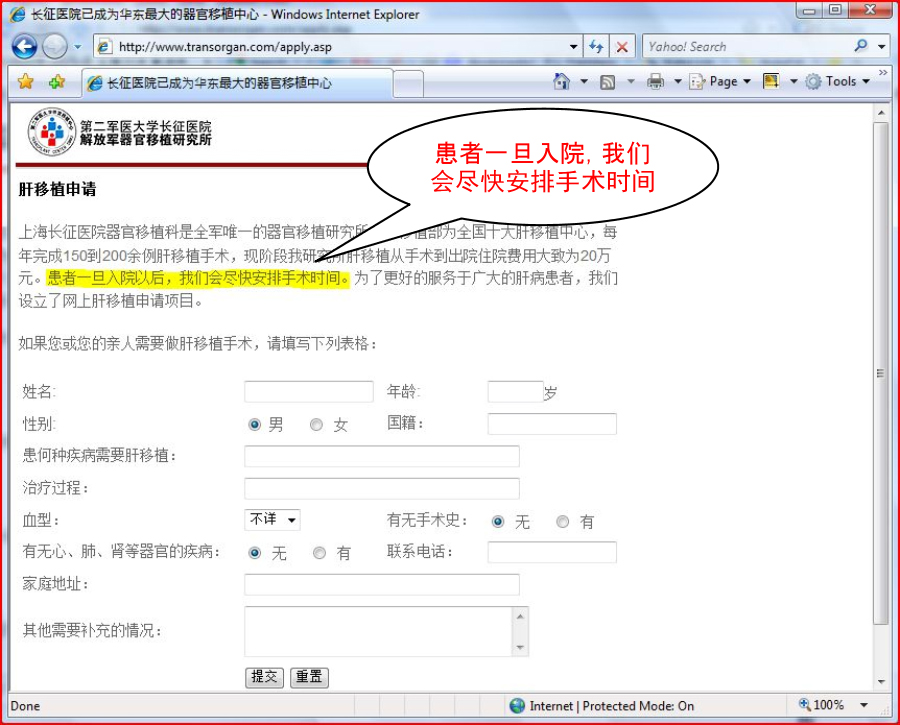900x725 pixels.
Task: Select 有 for heart, lung, kidney disease
Action: 319,553
